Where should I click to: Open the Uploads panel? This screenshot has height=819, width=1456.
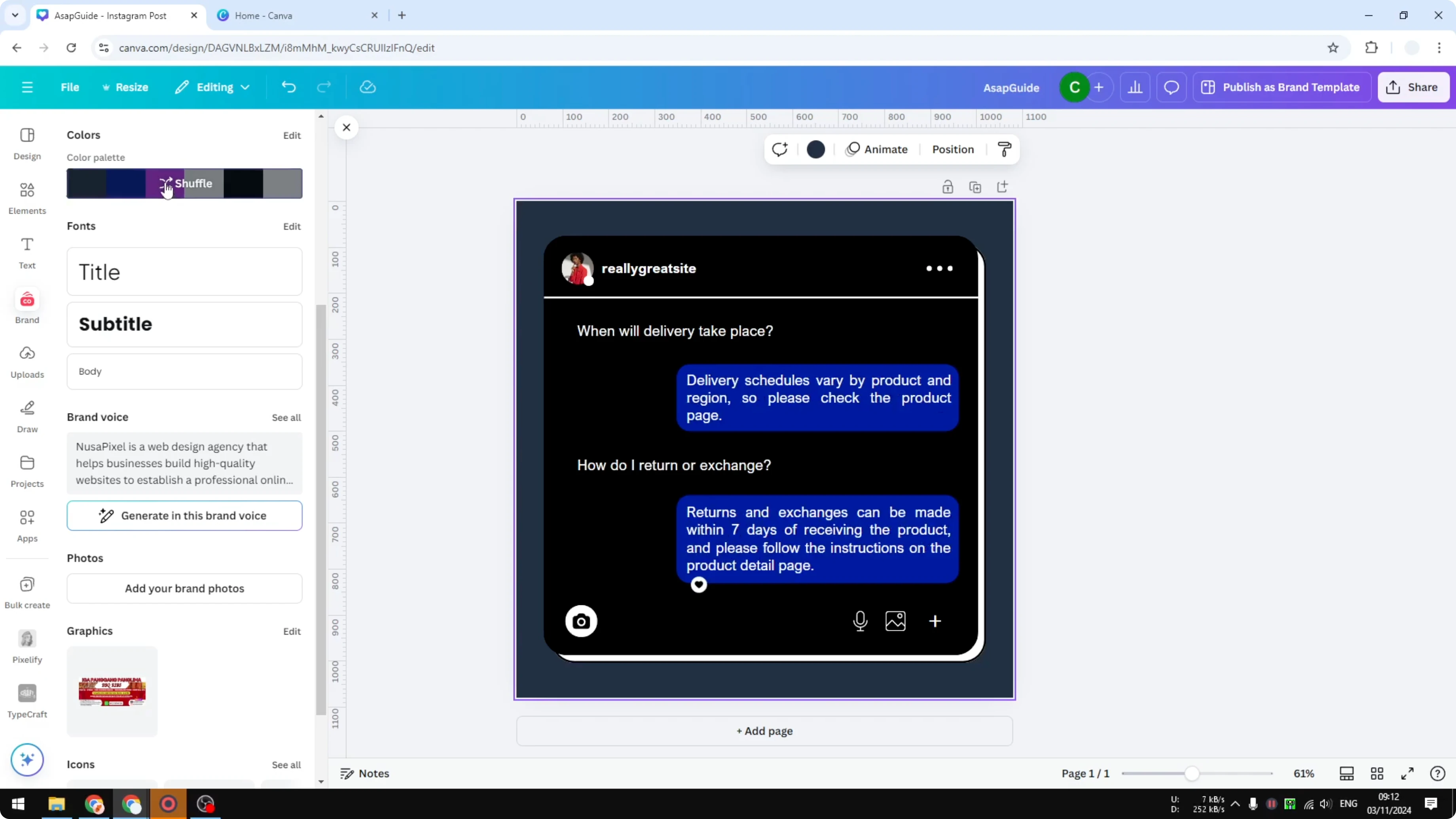pos(27,360)
